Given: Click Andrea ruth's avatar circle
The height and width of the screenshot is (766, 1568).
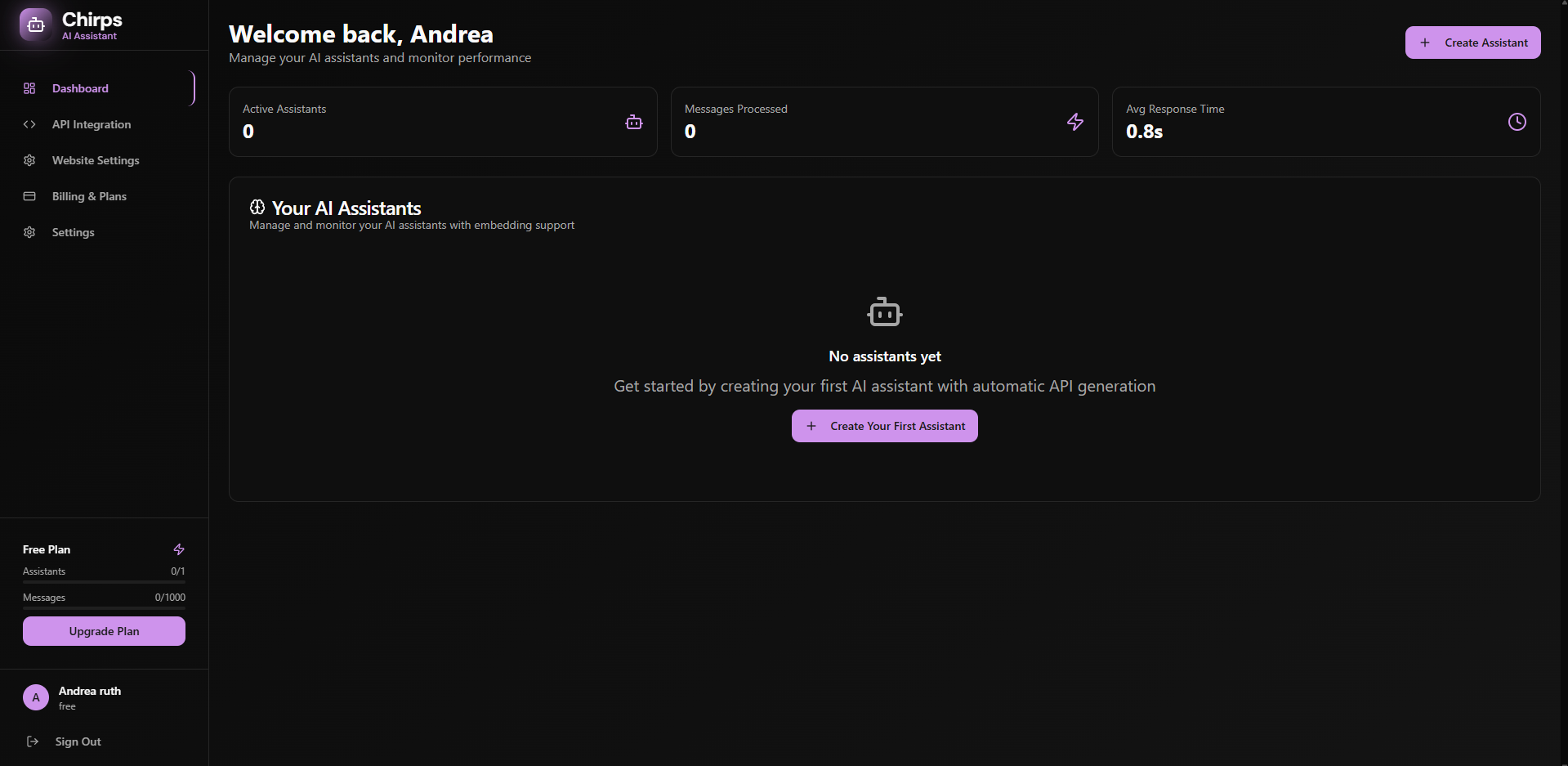Looking at the screenshot, I should click(x=36, y=697).
